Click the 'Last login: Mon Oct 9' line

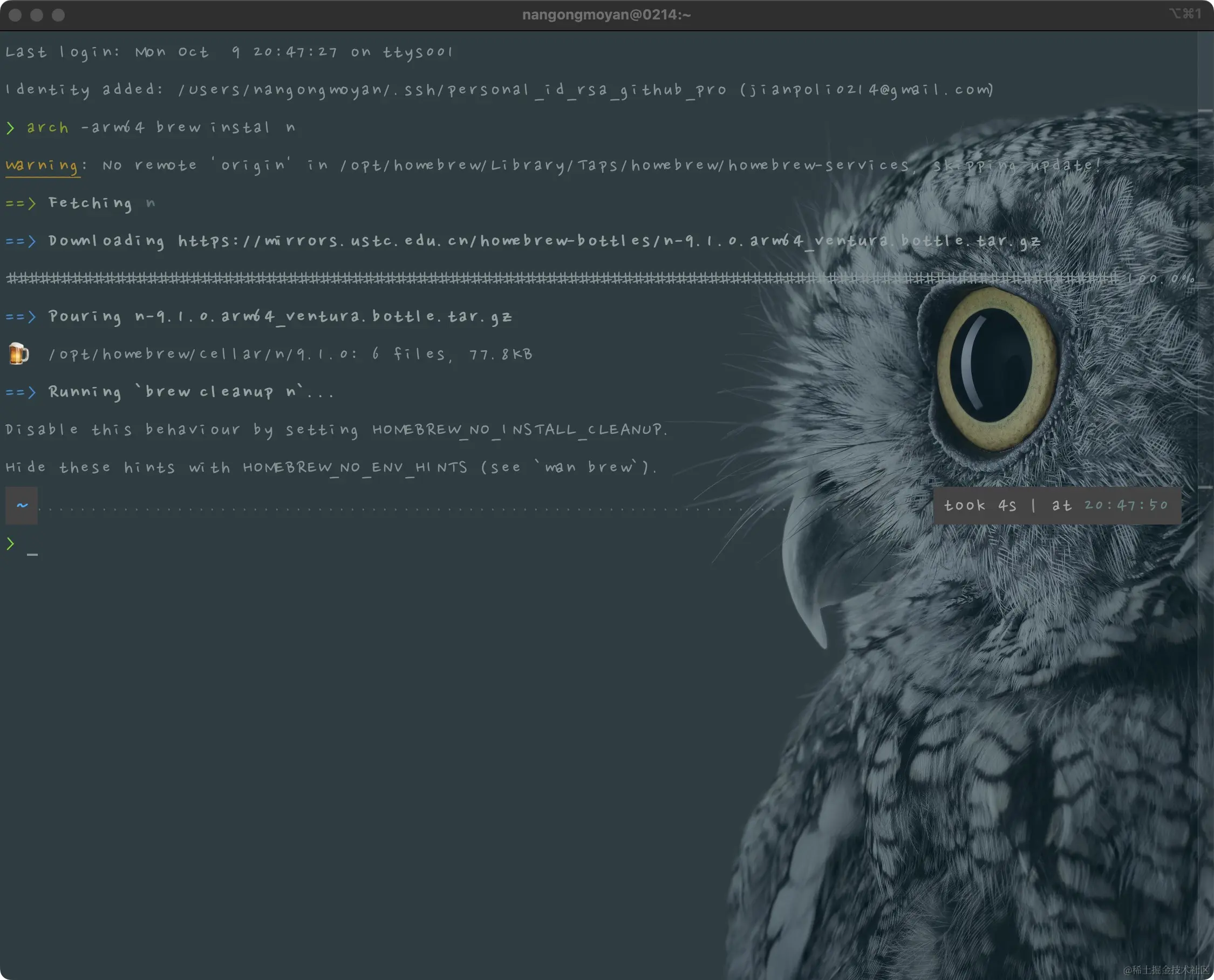pos(229,52)
